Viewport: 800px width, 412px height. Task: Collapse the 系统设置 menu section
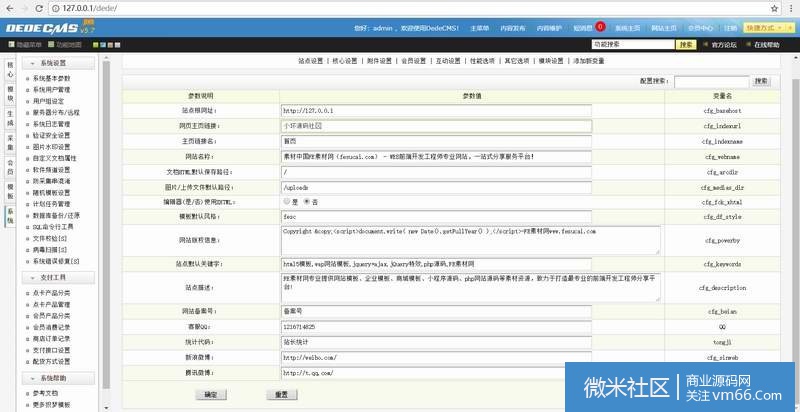coord(58,63)
